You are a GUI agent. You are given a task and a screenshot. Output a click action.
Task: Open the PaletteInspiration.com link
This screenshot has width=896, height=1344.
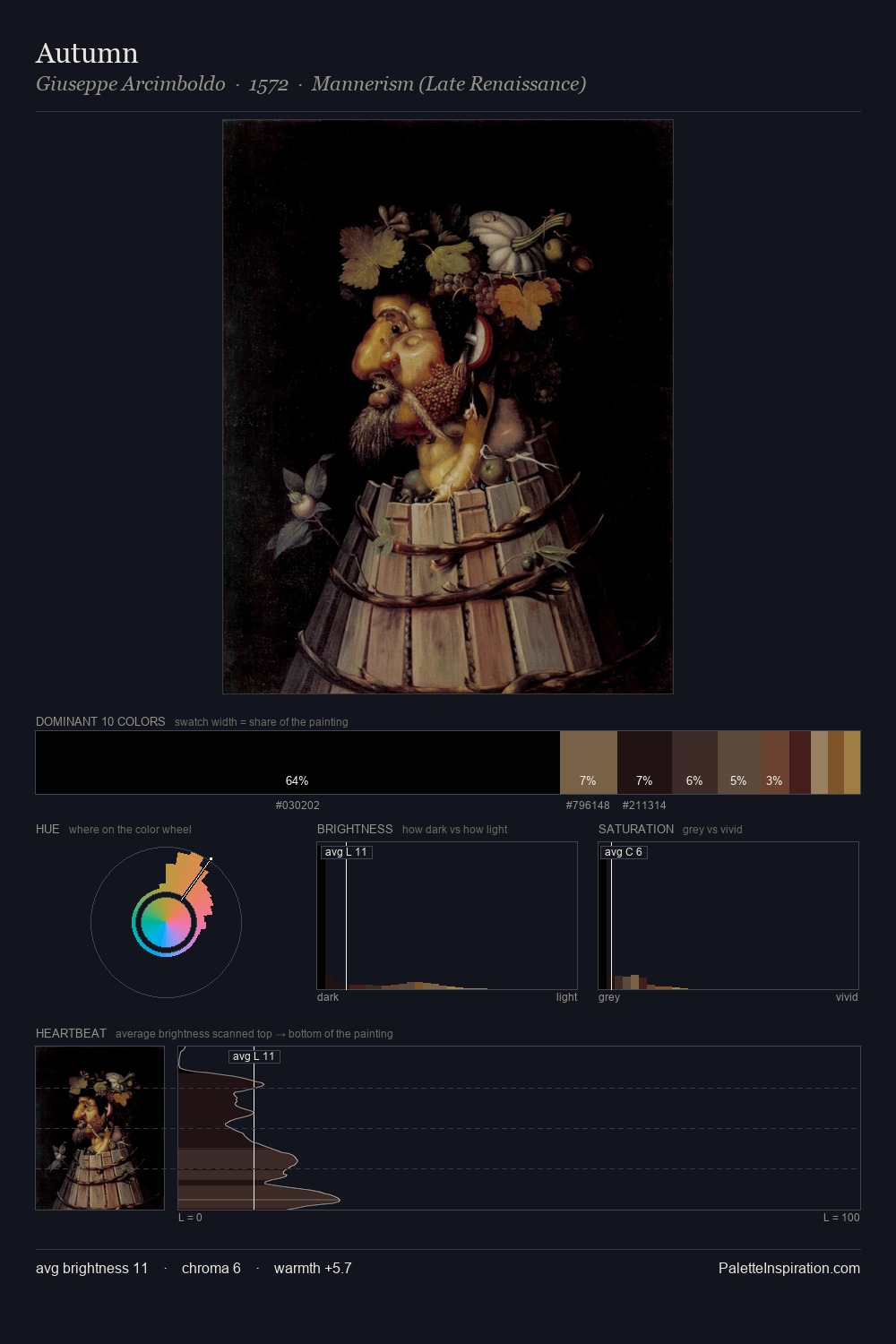[x=789, y=1268]
